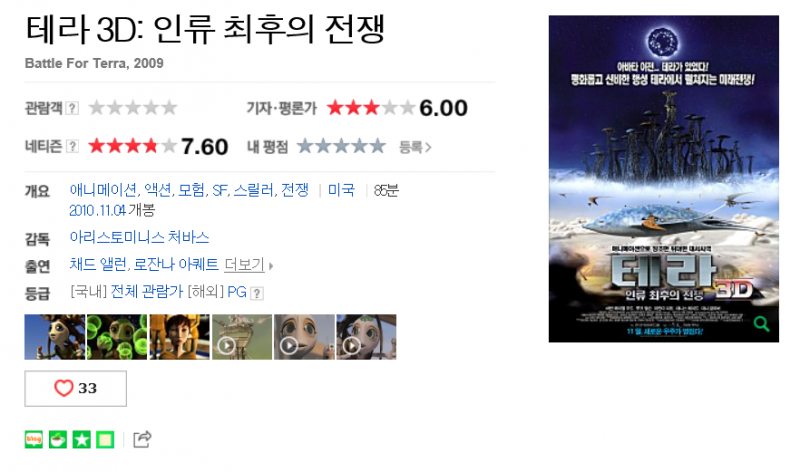This screenshot has width=800, height=472.
Task: Open the first still image thumbnail
Action: 55,337
